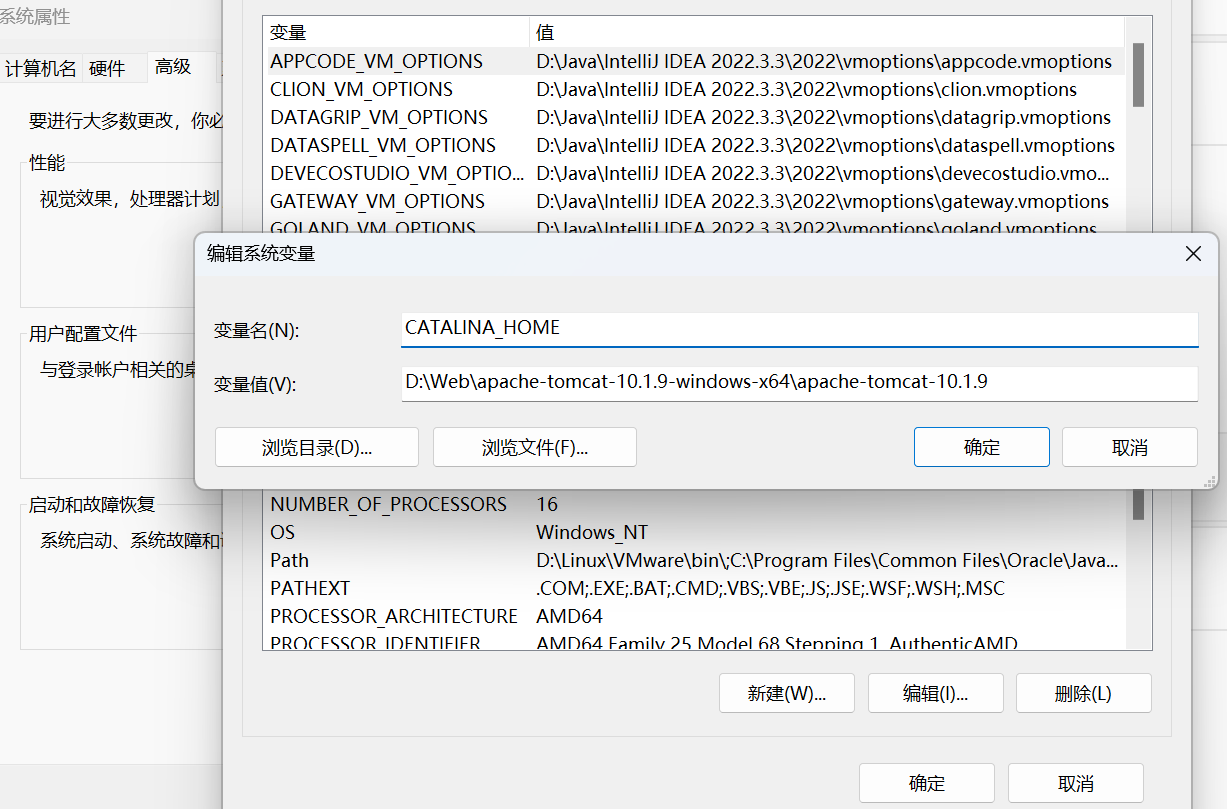The image size is (1227, 809).
Task: Click 编辑(I)... under system variables list
Action: click(x=936, y=693)
